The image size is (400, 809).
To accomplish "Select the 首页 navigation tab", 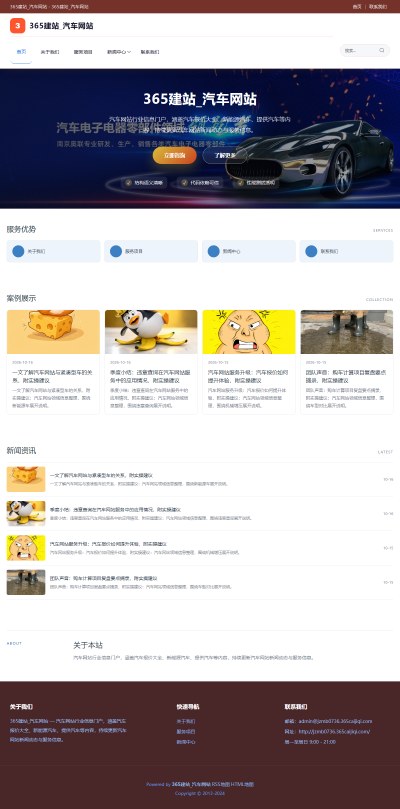I will [21, 52].
